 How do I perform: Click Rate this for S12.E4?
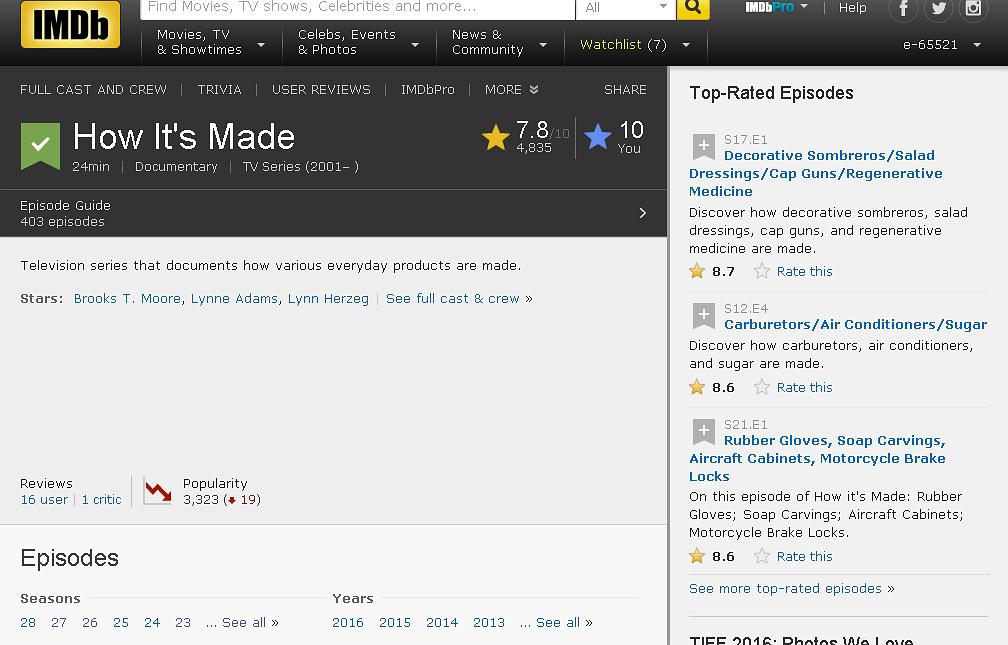click(804, 387)
